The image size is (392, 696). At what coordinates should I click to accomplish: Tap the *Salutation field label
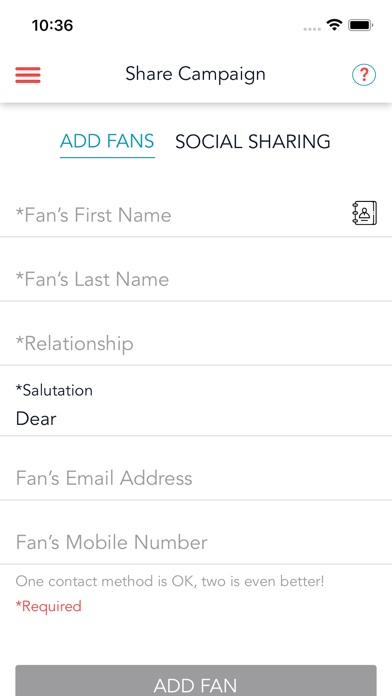54,390
